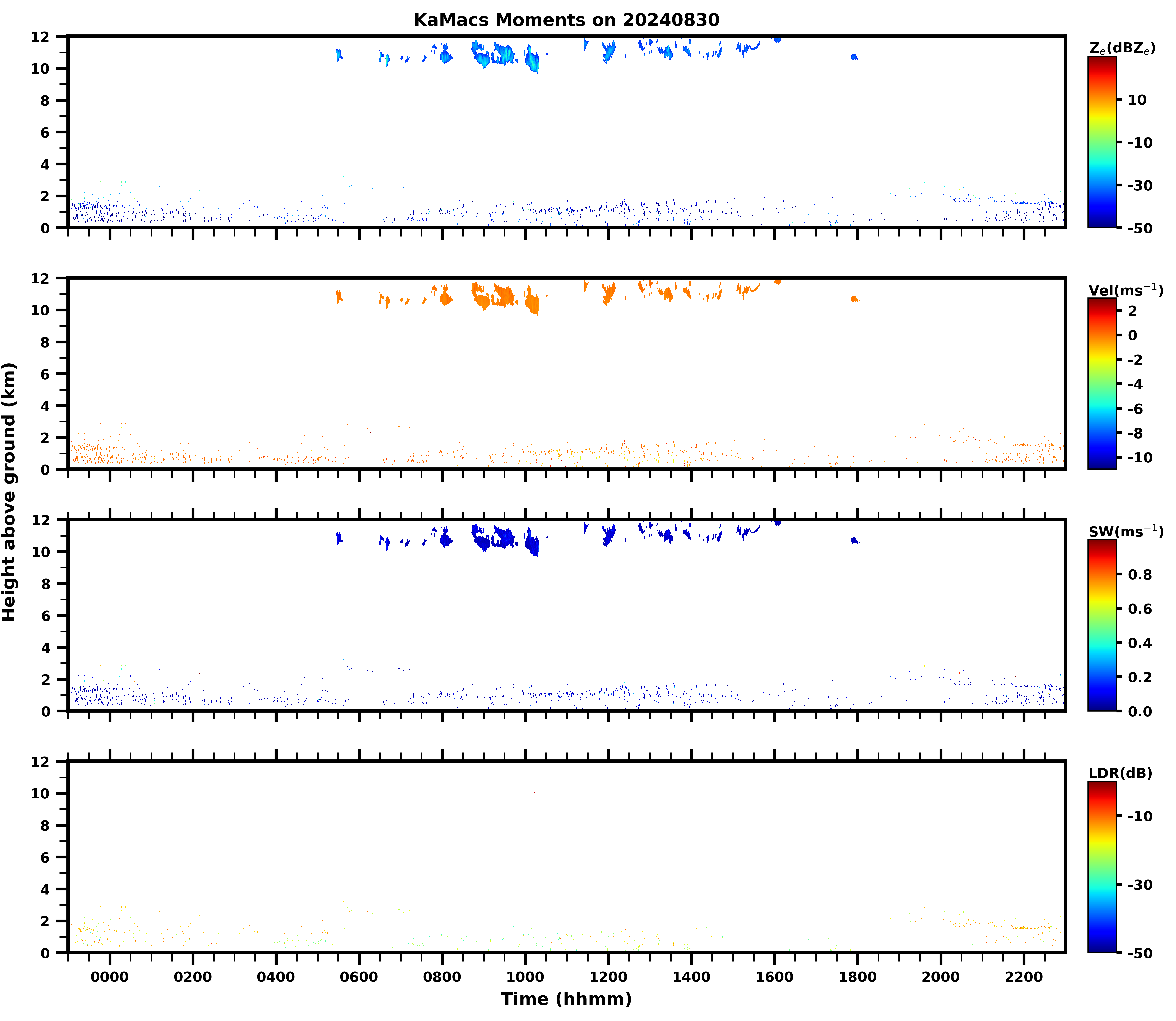Image resolution: width=1176 pixels, height=1021 pixels.
Task: Click the Vel(ms-1) colorbar label
Action: (1125, 290)
